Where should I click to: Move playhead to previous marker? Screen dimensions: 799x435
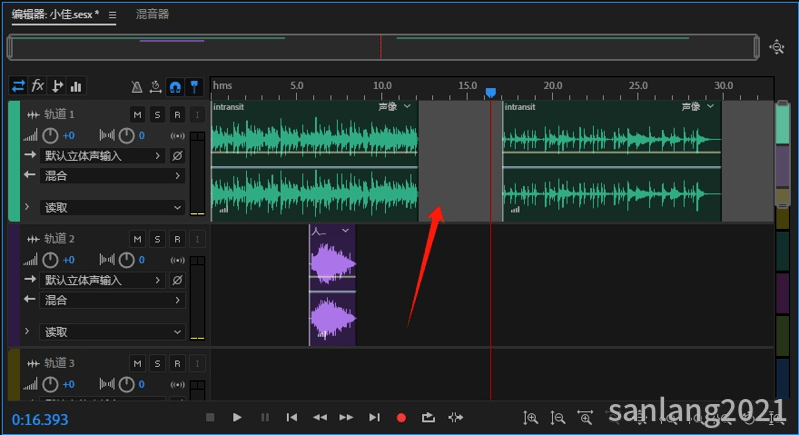click(x=292, y=417)
